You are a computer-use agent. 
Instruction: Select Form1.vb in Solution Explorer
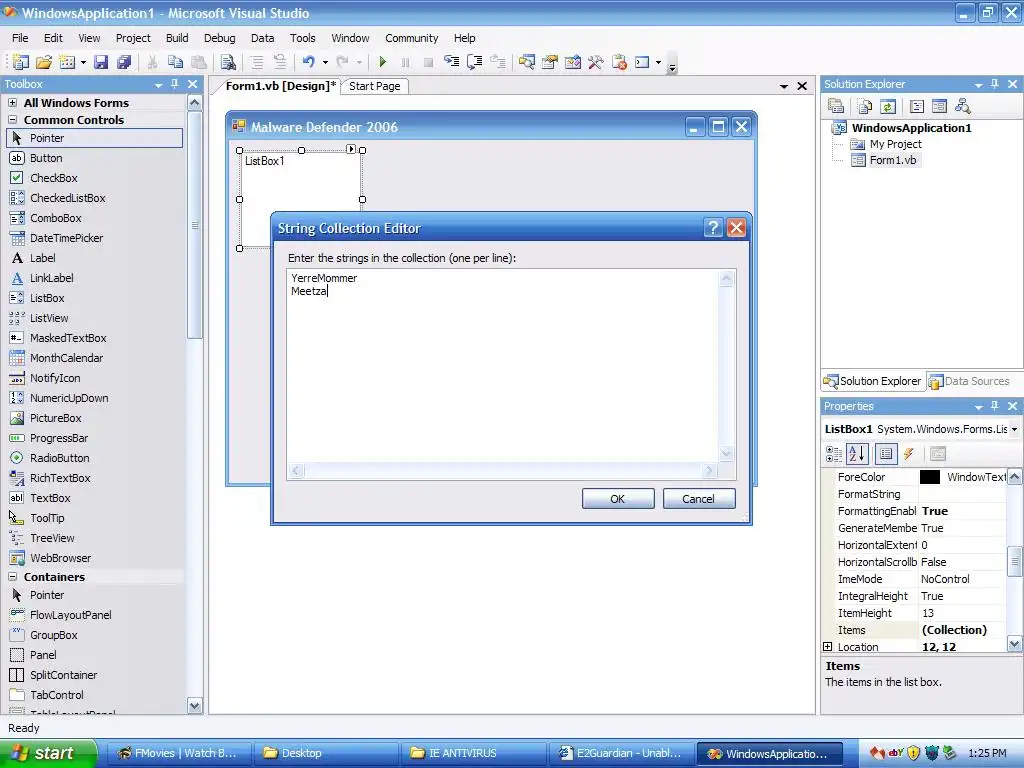892,160
